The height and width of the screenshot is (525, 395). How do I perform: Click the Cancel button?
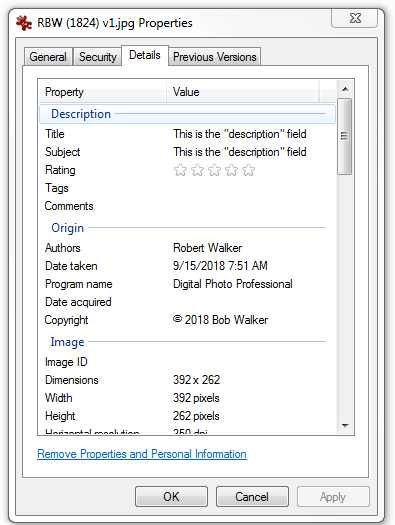[252, 497]
